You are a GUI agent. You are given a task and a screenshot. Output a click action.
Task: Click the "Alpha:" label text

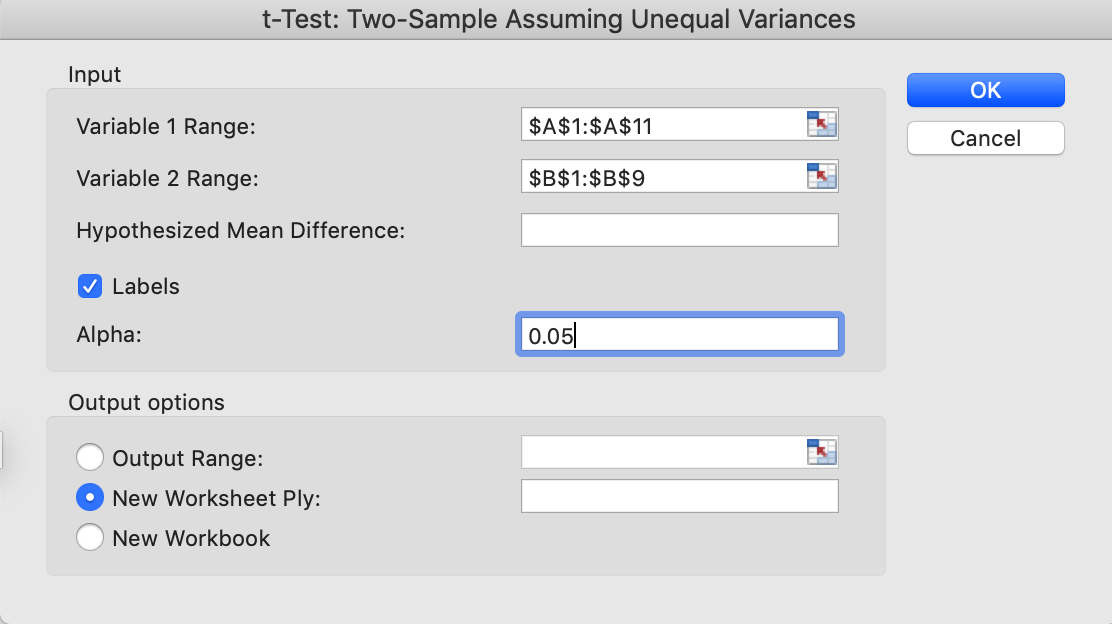click(x=109, y=335)
